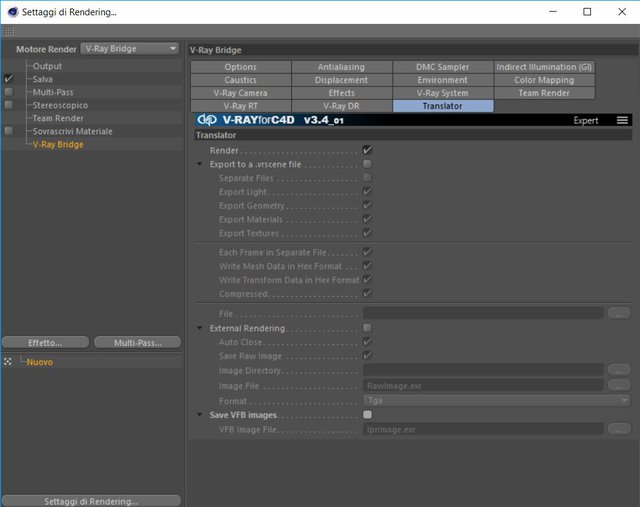This screenshot has height=507, width=640.
Task: Switch to the Antialiasing tab
Action: click(342, 67)
